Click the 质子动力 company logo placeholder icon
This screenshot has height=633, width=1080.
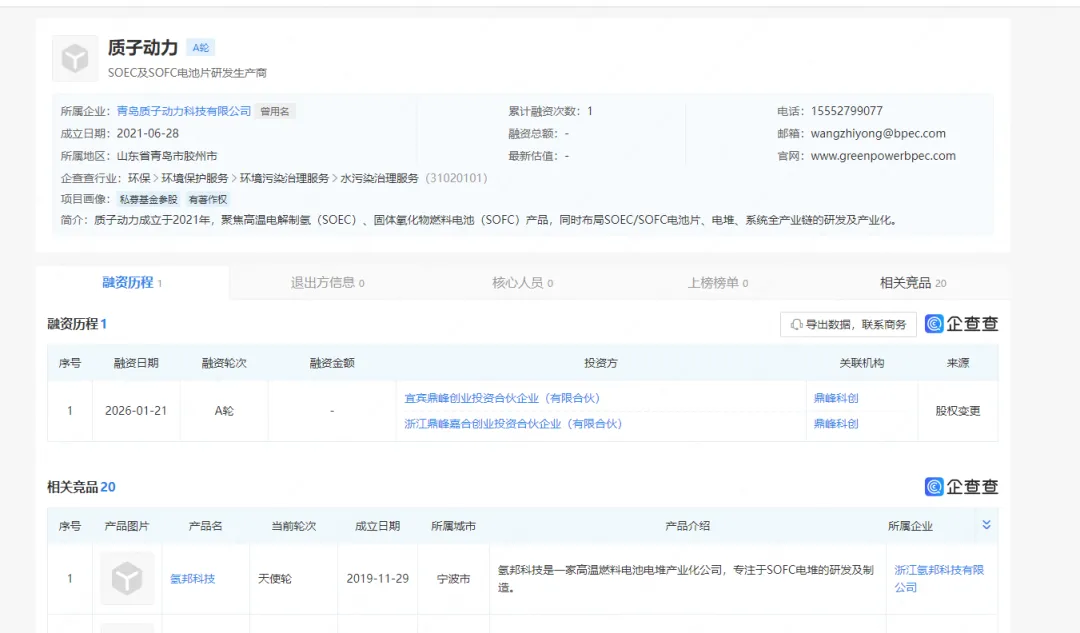[75, 59]
